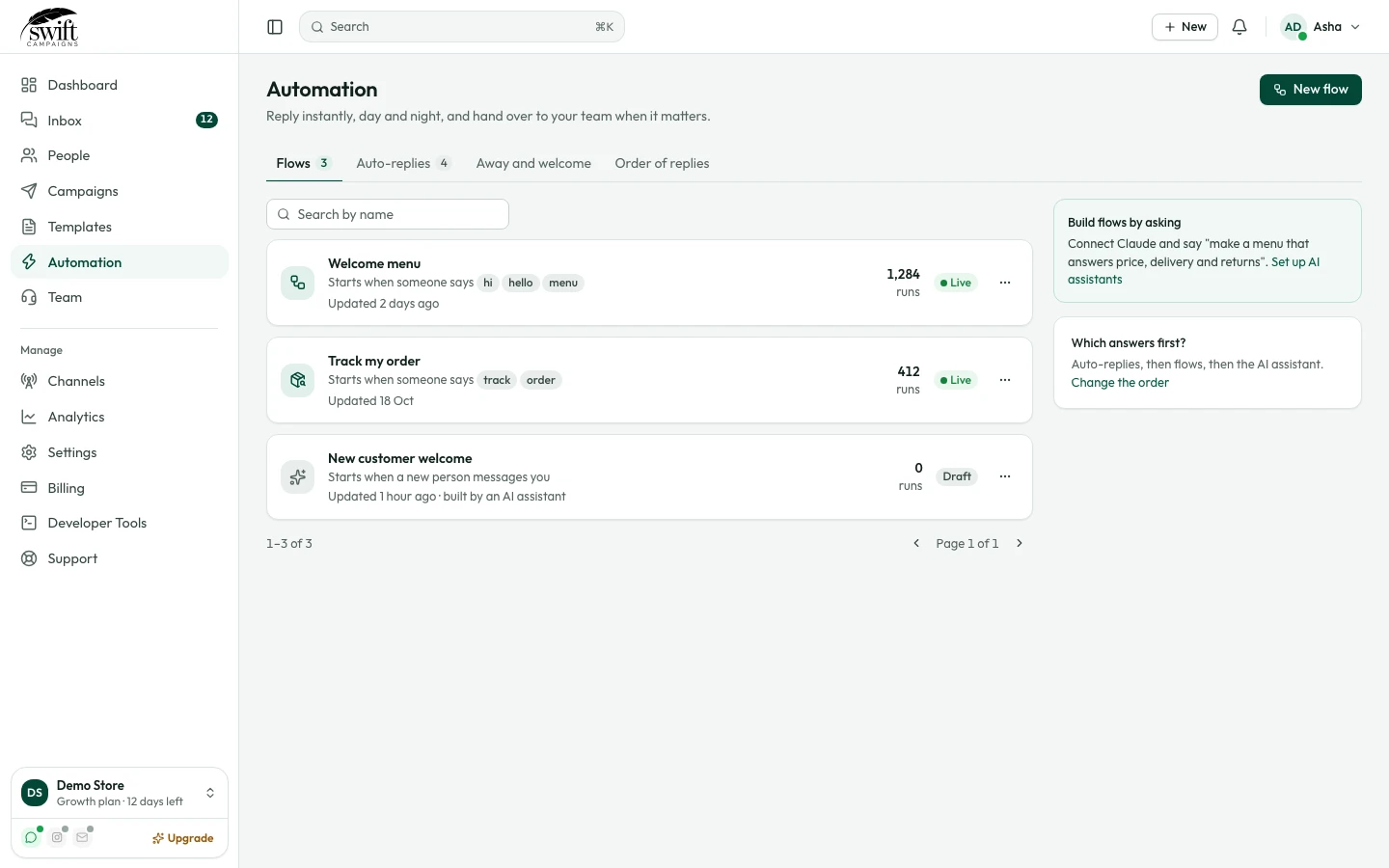
Task: Click the Swift Campaigns logo
Action: (50, 27)
